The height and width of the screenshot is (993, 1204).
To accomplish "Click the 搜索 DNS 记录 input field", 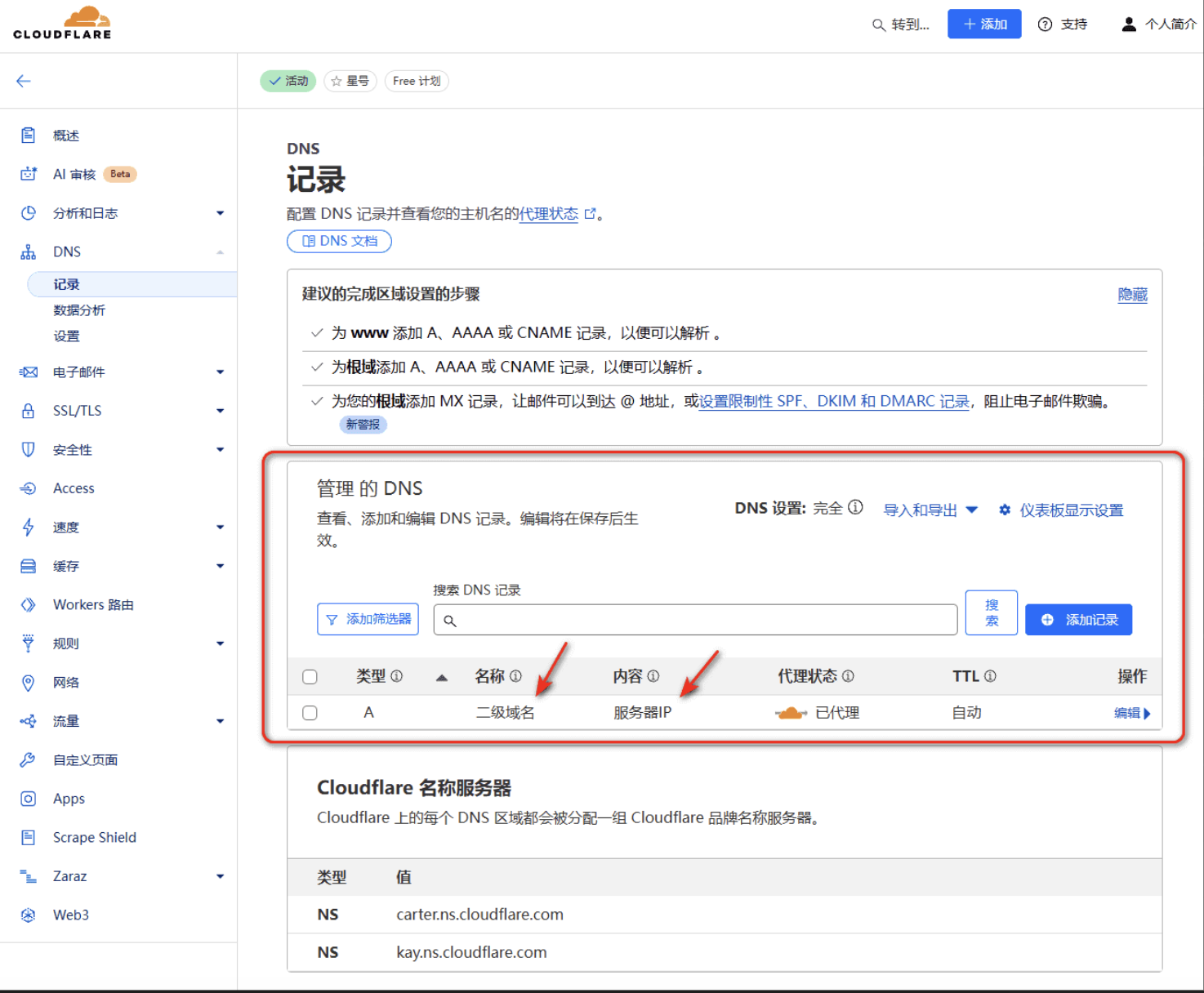I will pos(695,620).
